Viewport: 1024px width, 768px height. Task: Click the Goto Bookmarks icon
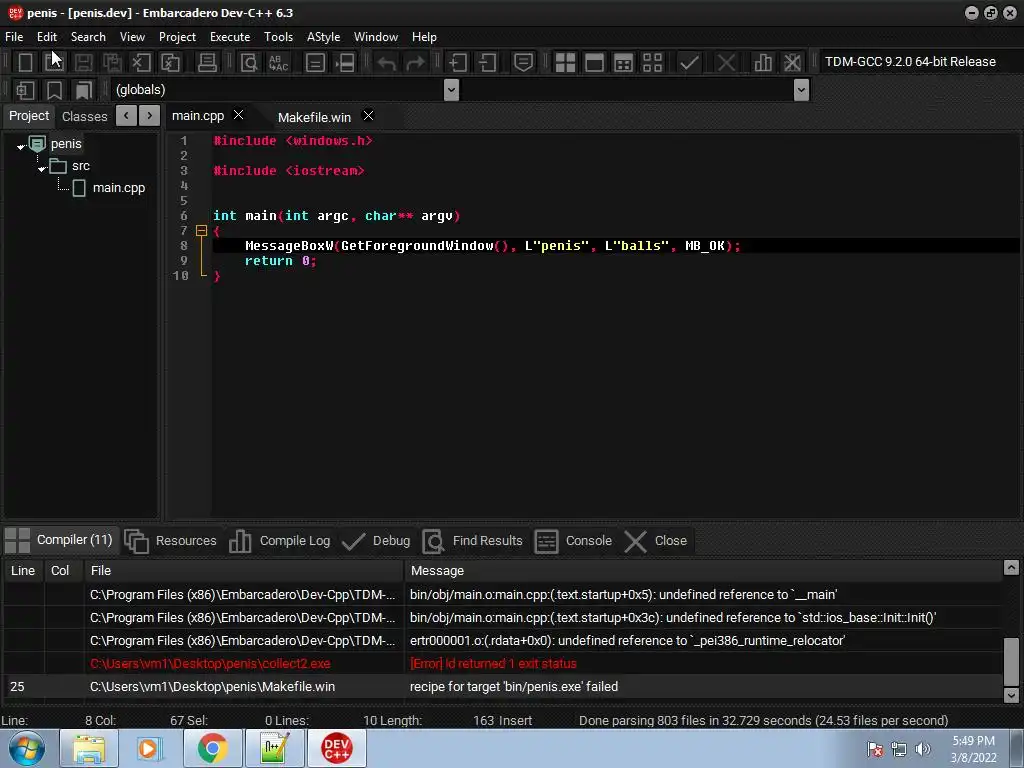pos(84,90)
